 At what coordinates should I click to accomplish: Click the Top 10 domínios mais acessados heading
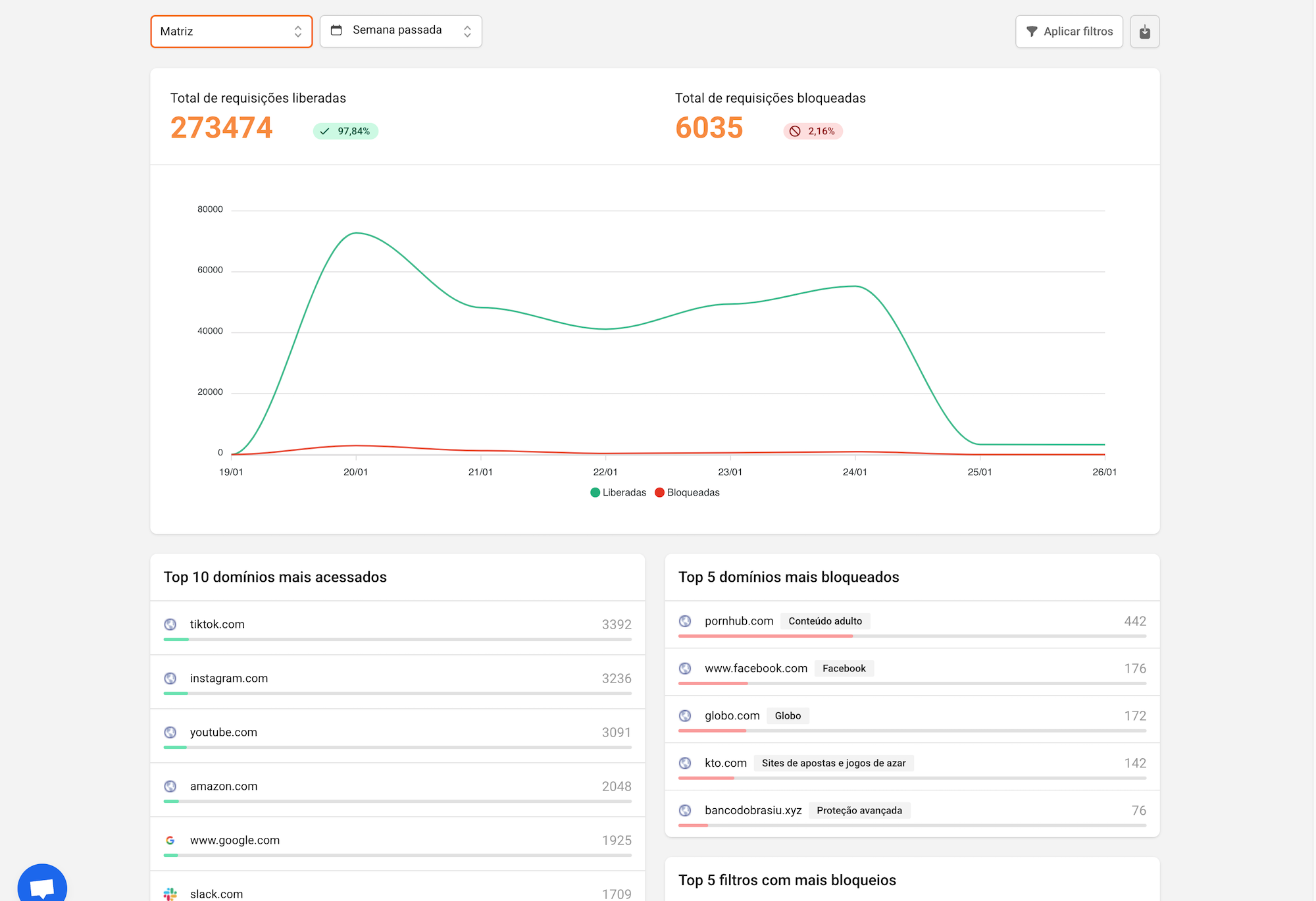point(275,577)
